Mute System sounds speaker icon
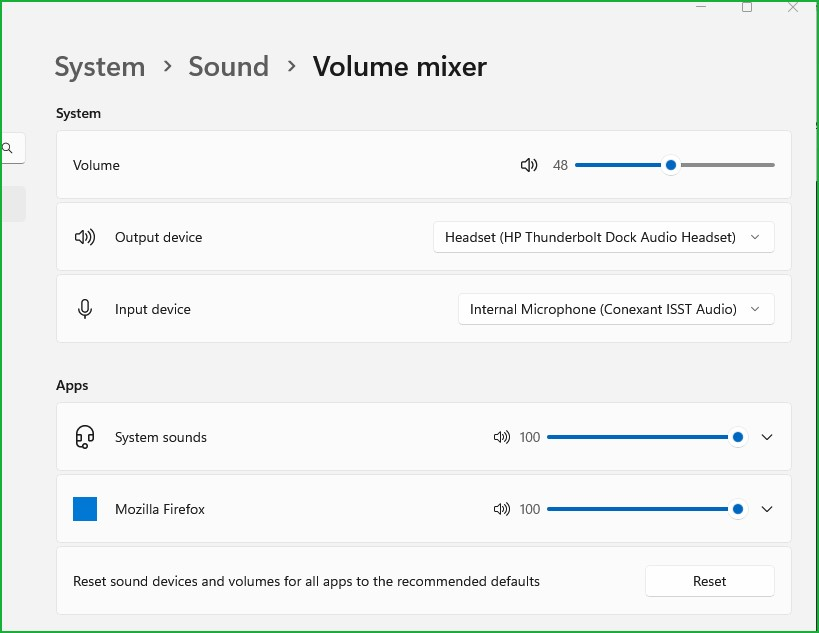This screenshot has width=819, height=633. point(501,437)
